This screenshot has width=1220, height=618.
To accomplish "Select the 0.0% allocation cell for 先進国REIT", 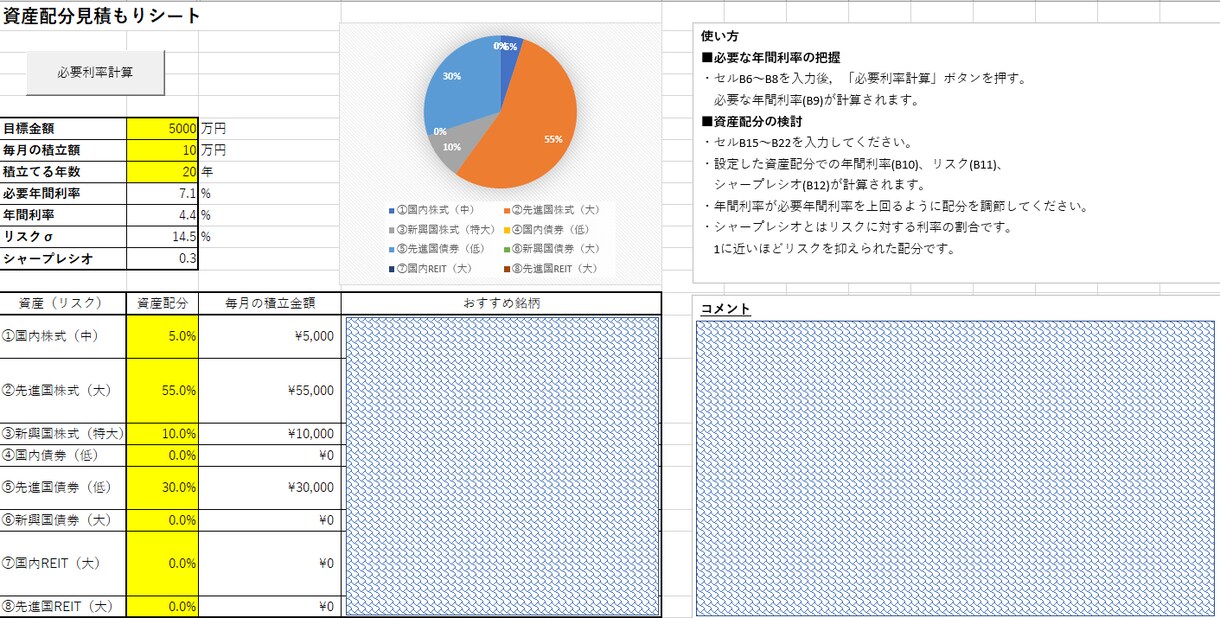I will click(163, 606).
